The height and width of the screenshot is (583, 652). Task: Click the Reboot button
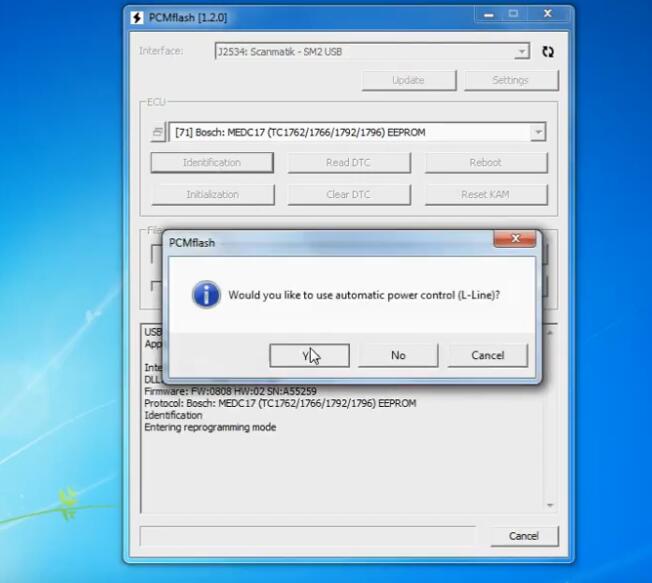pyautogui.click(x=486, y=163)
